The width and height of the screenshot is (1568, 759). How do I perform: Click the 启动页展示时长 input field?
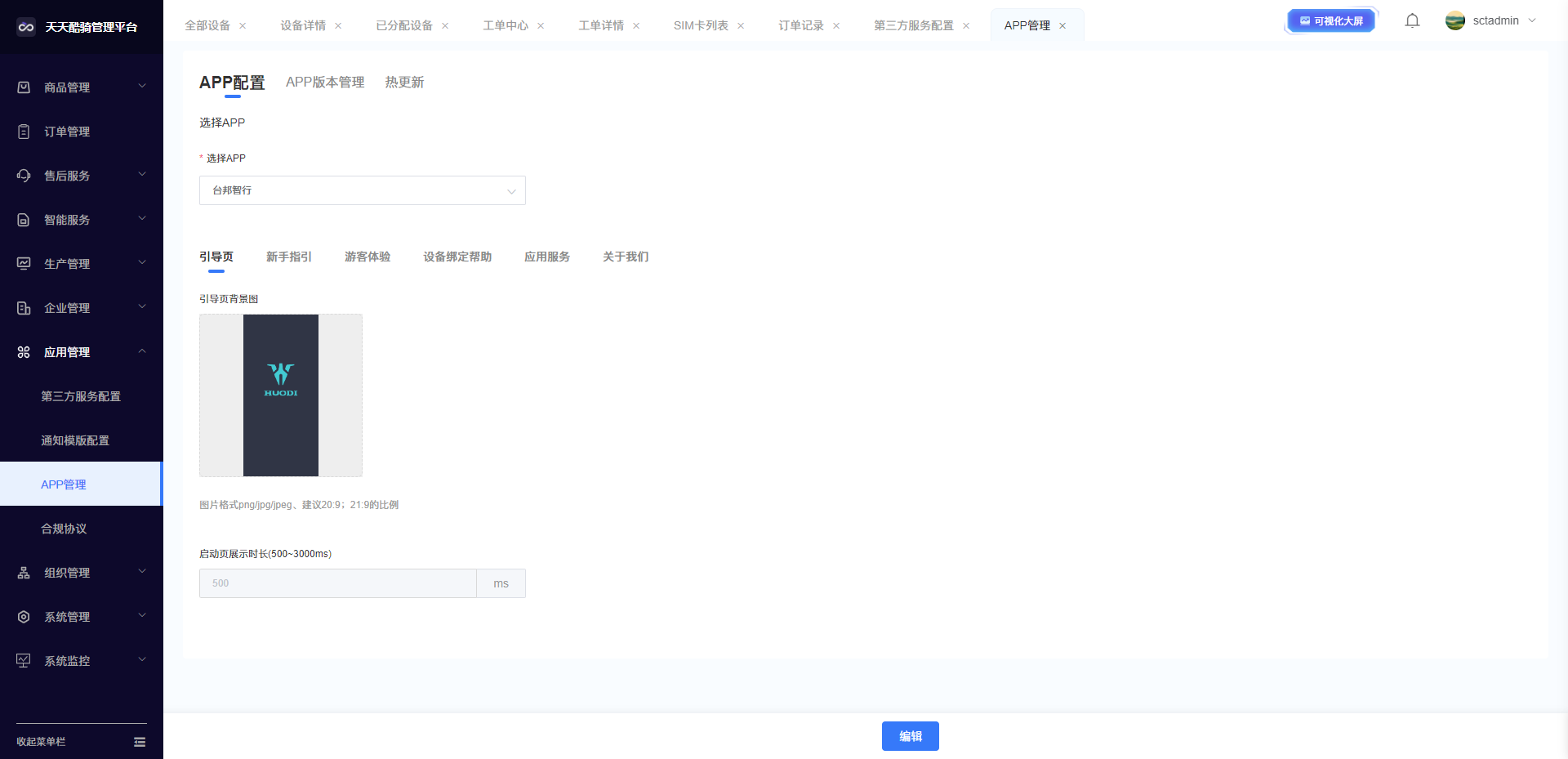click(337, 583)
